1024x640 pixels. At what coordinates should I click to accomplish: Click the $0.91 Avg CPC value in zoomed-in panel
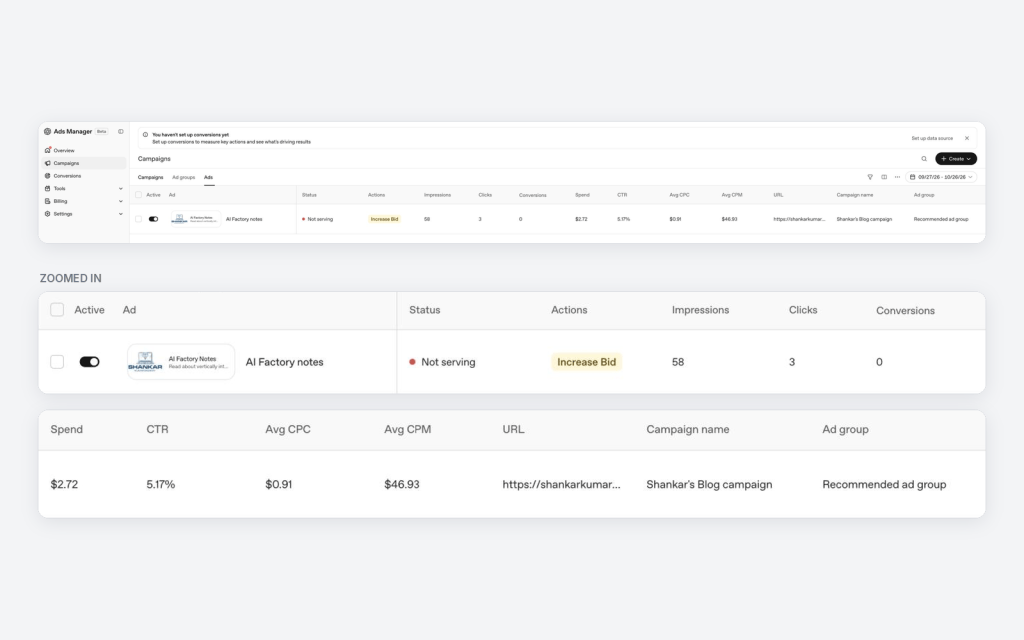click(278, 485)
